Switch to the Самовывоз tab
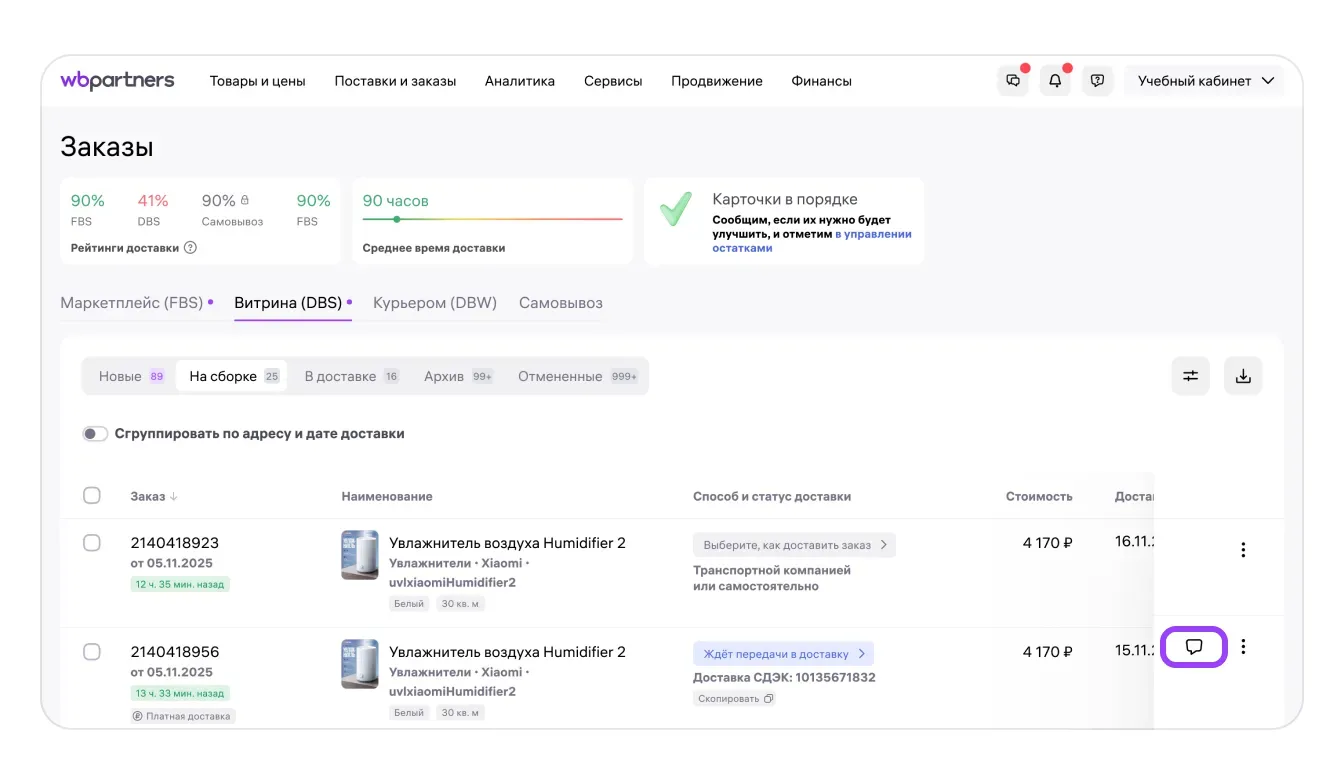 click(561, 303)
